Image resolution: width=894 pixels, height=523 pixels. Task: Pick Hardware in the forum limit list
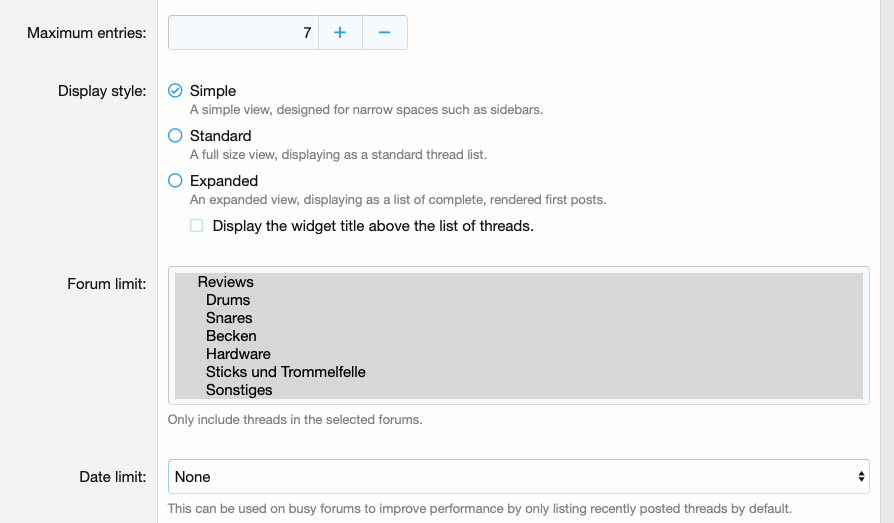point(238,354)
